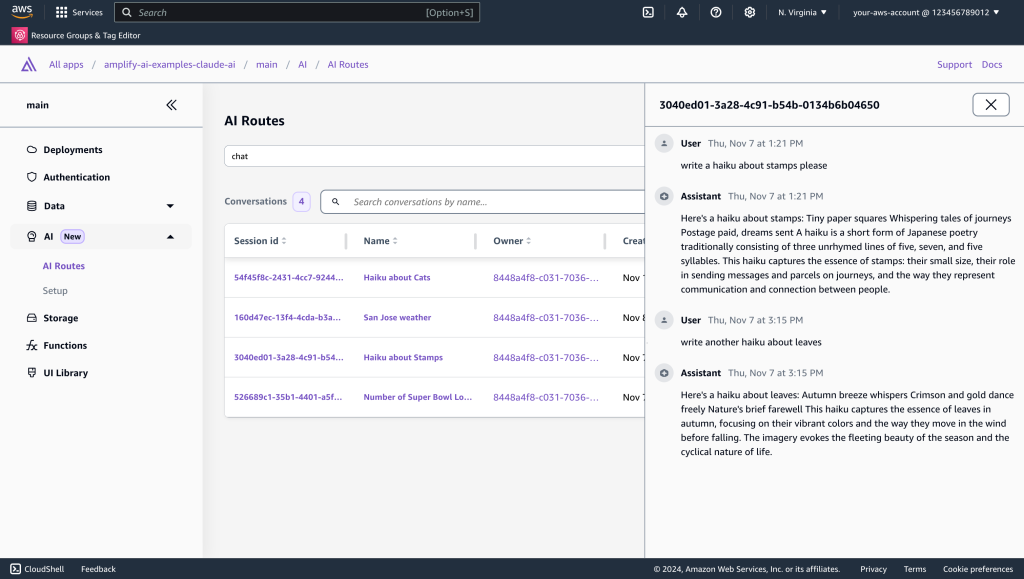
Task: Open the help question mark icon
Action: click(716, 12)
